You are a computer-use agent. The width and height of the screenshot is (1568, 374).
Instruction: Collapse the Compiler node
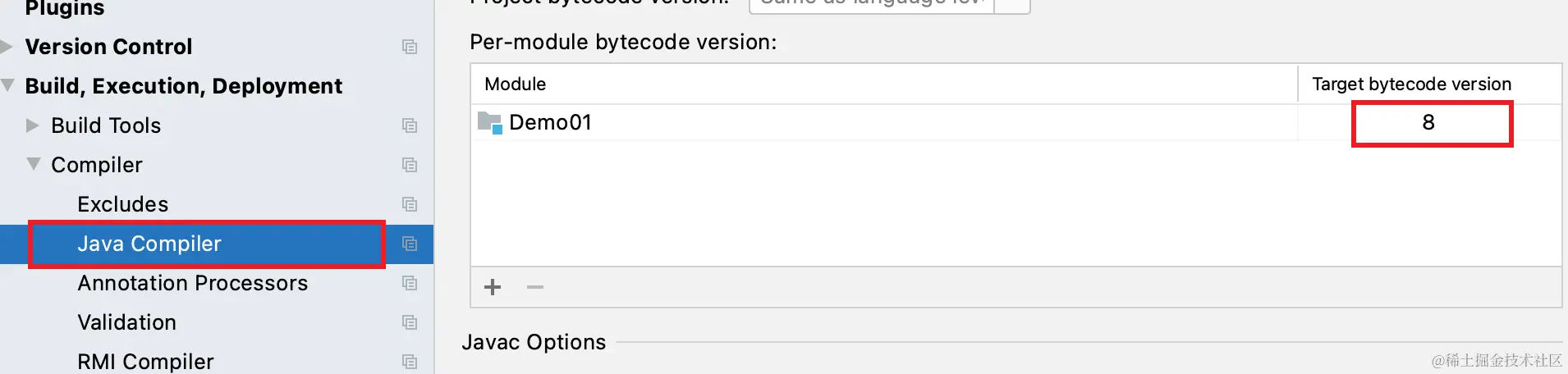click(x=34, y=164)
